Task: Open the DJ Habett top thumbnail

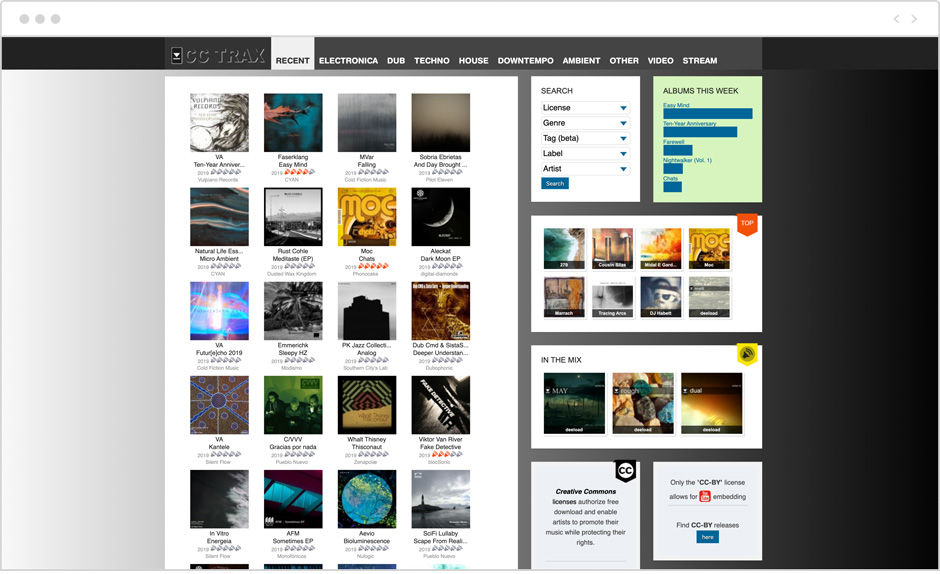Action: pyautogui.click(x=661, y=297)
